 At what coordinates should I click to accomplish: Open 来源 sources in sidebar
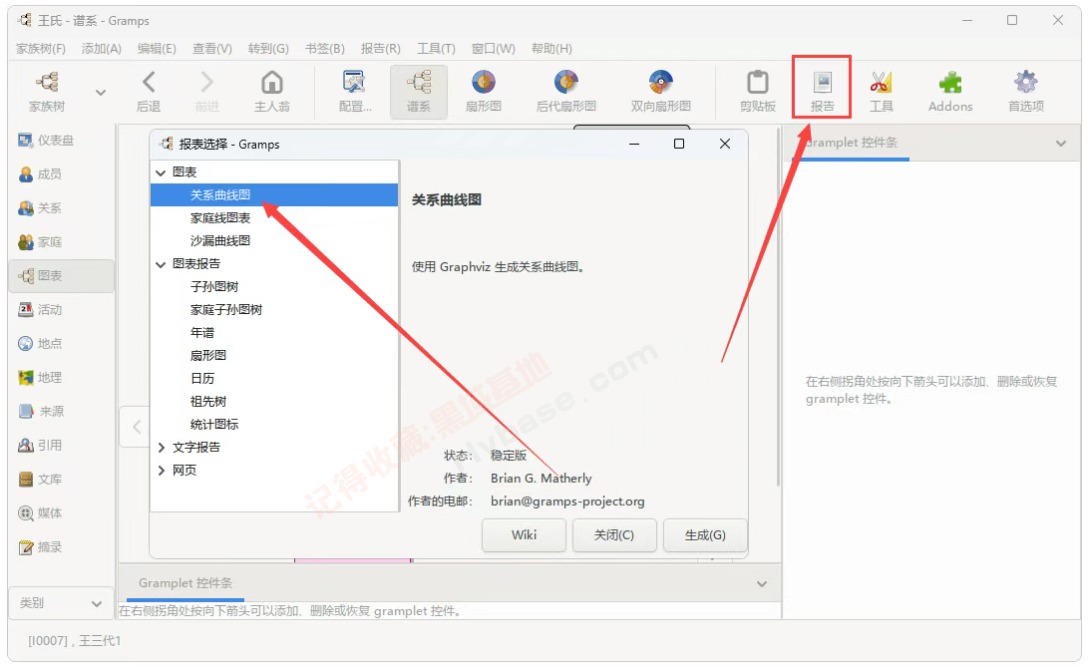[41, 412]
